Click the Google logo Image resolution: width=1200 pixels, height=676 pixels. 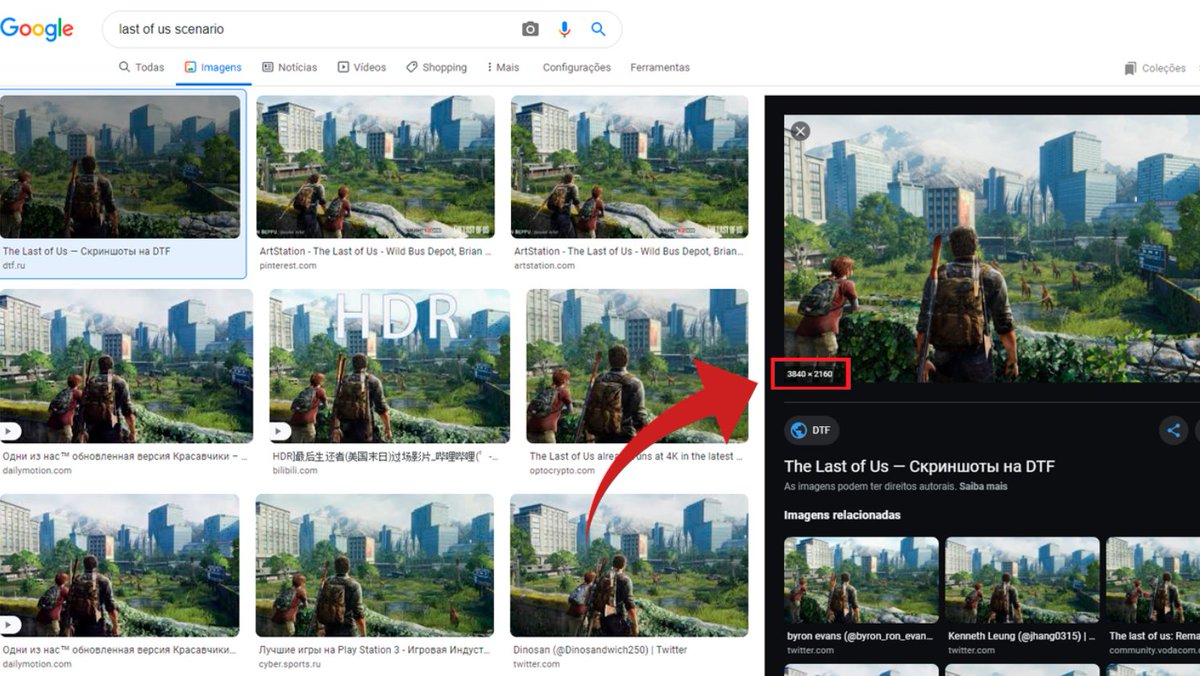coord(37,29)
